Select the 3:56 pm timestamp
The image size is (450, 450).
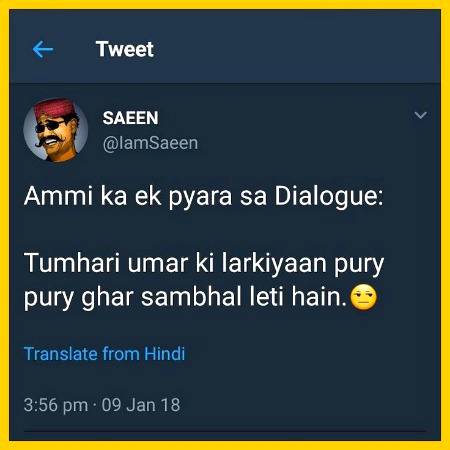pos(56,405)
